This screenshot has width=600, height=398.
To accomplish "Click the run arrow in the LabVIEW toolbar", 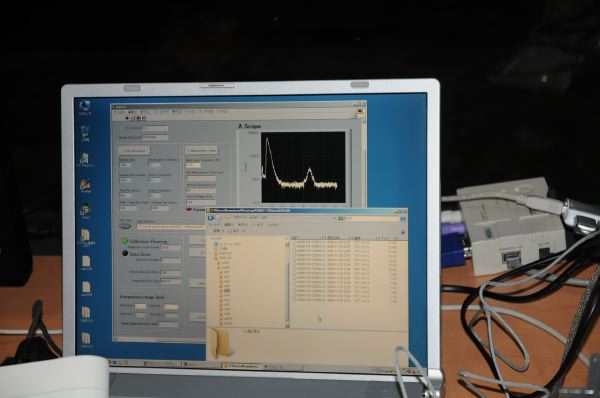I will point(127,118).
